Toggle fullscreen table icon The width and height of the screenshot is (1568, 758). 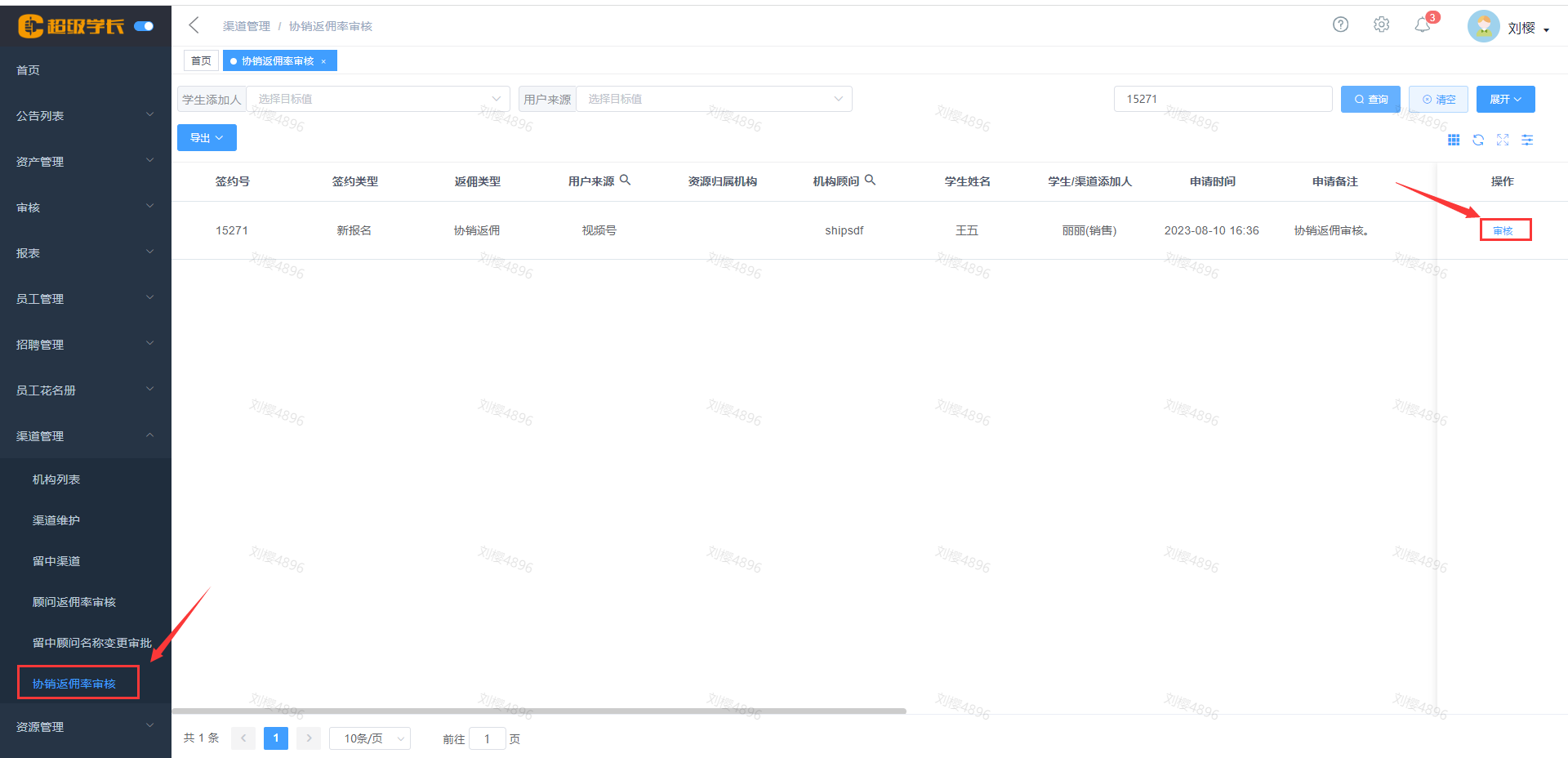tap(1503, 140)
